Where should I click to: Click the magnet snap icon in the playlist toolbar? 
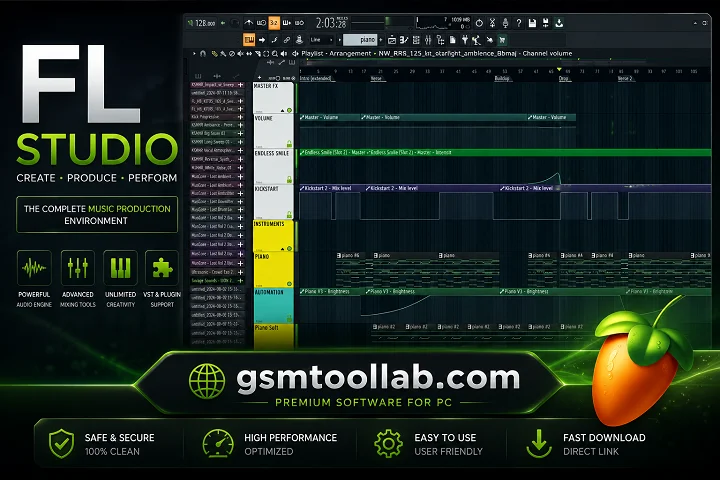pos(203,54)
